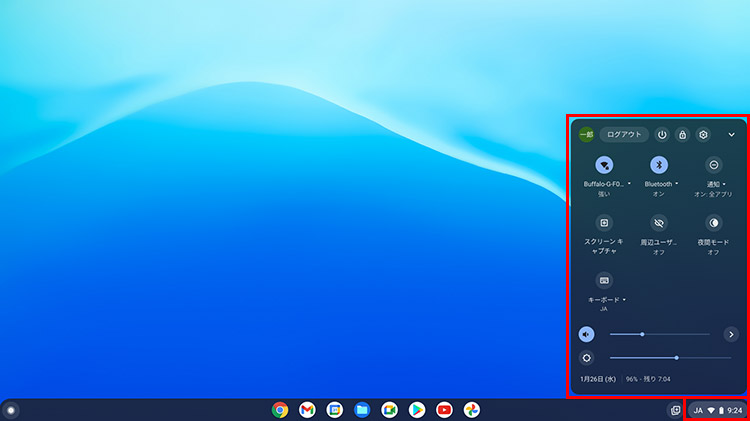This screenshot has width=750, height=421.
Task: Open audio settings arrow beside volume
Action: [731, 334]
